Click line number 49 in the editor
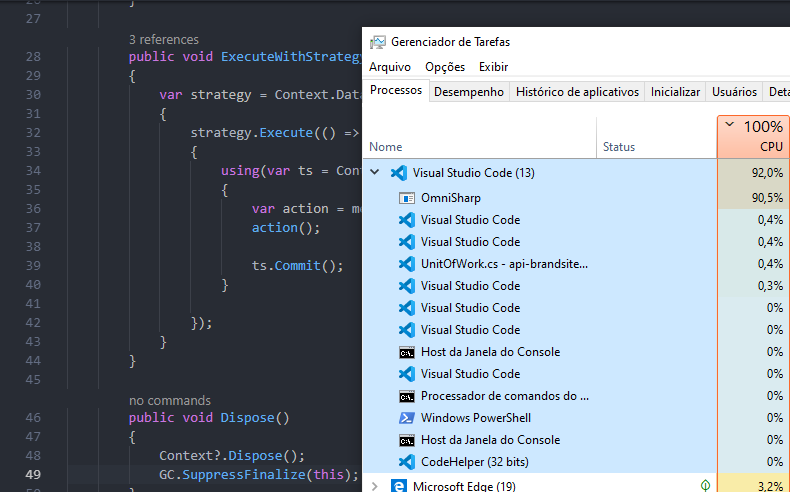The height and width of the screenshot is (492, 790). coord(33,475)
